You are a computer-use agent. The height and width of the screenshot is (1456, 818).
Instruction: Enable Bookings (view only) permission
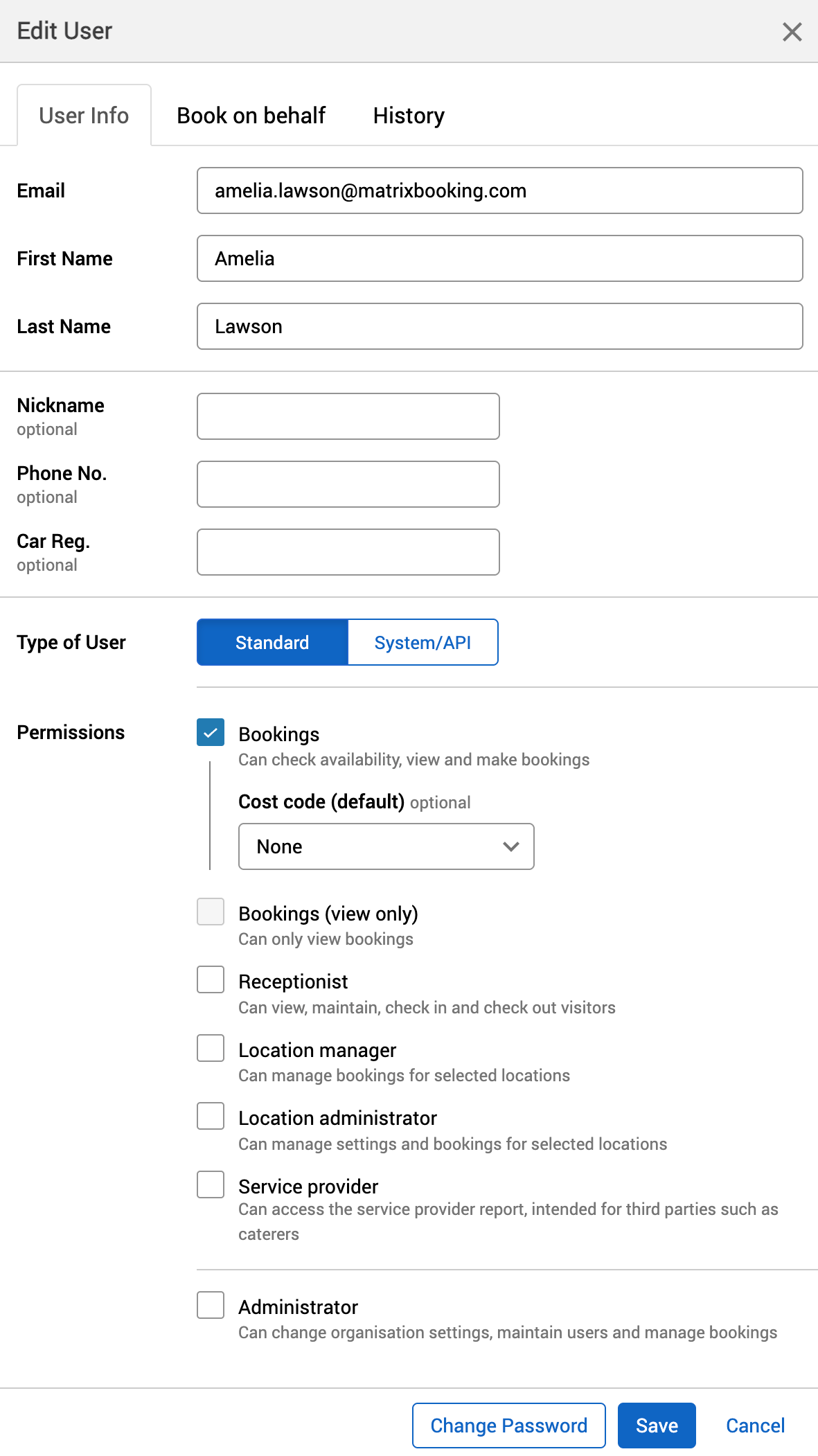pos(210,912)
